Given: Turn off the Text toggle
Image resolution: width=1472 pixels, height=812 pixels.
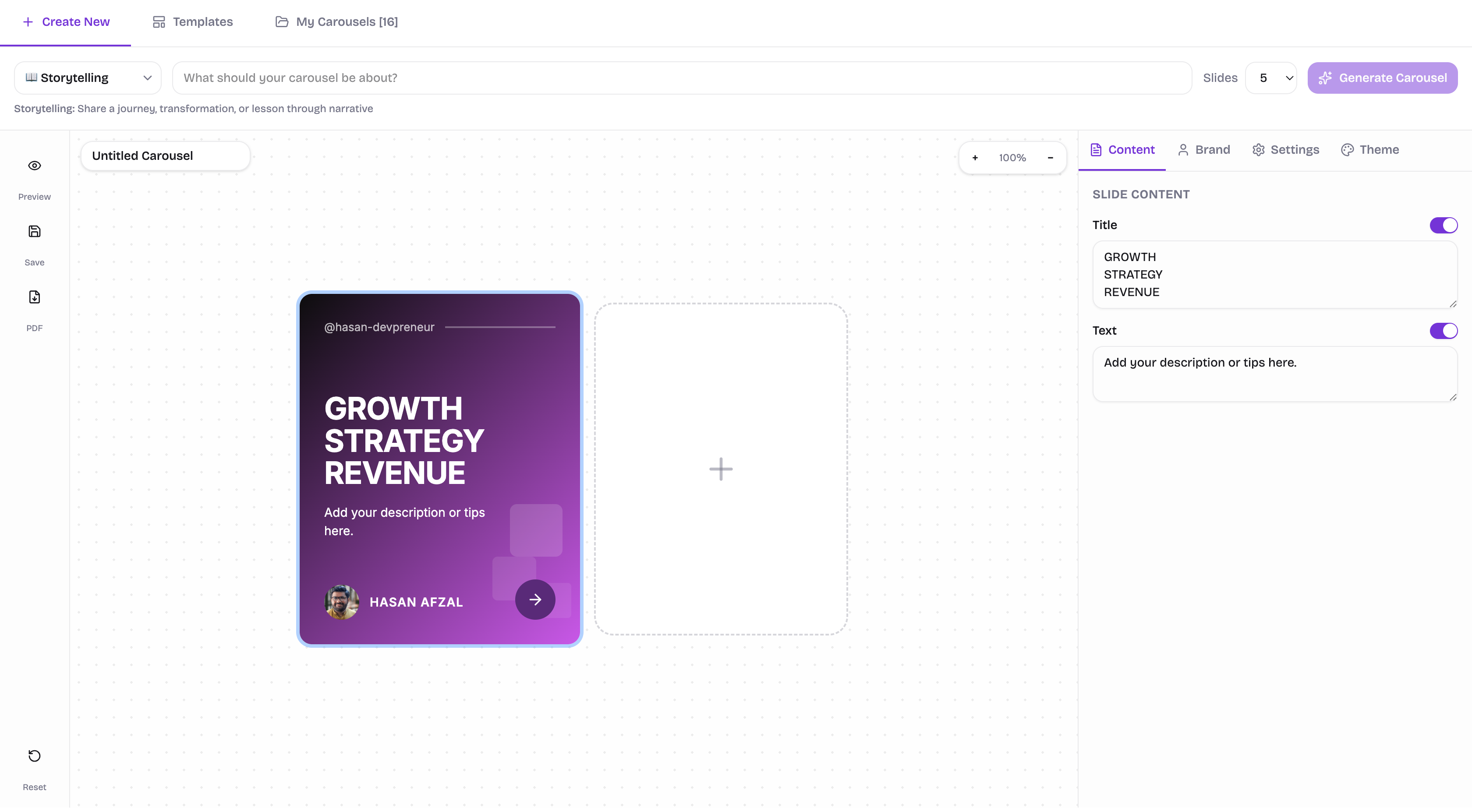Looking at the screenshot, I should [x=1444, y=330].
